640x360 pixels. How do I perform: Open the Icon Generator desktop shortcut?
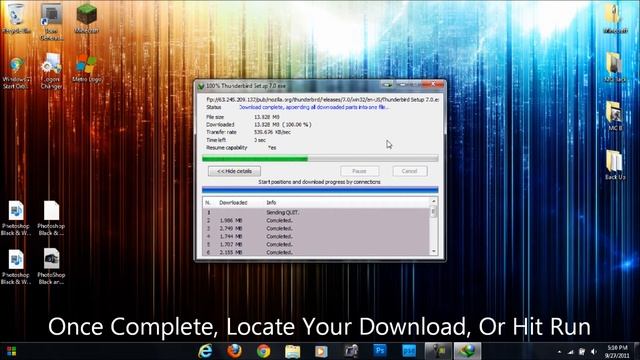point(51,22)
